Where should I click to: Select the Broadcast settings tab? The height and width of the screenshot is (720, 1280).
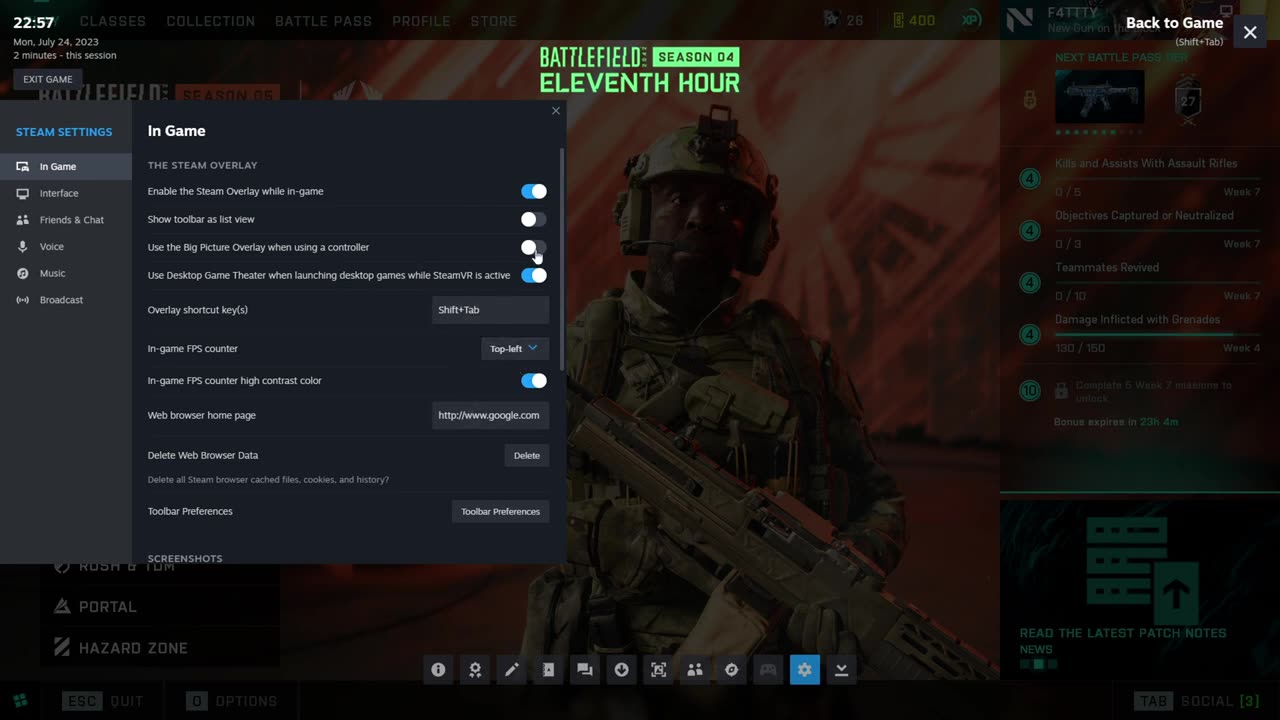pos(66,300)
